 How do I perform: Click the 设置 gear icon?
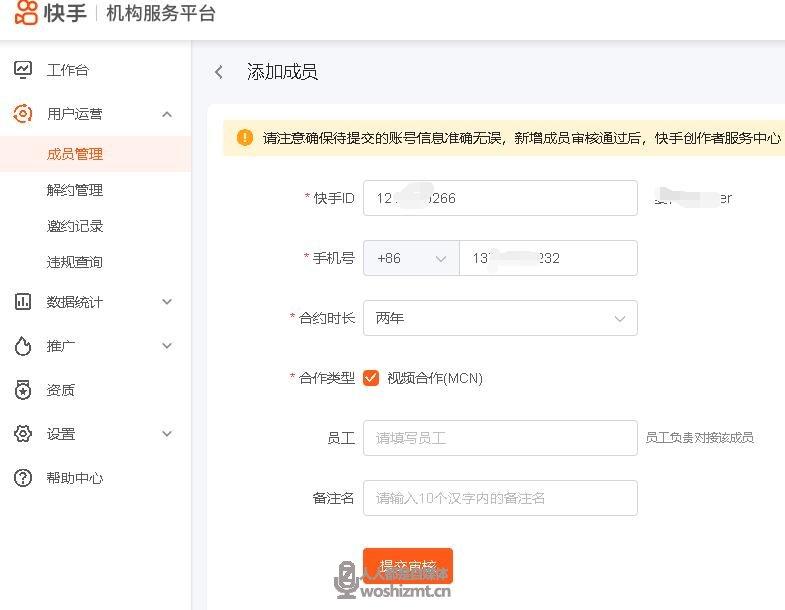[23, 434]
